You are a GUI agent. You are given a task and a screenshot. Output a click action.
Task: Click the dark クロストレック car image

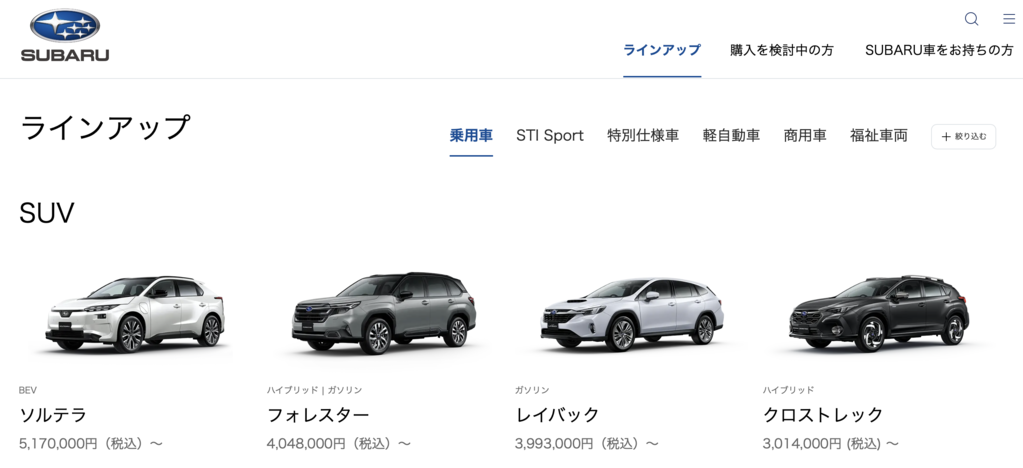(x=879, y=313)
